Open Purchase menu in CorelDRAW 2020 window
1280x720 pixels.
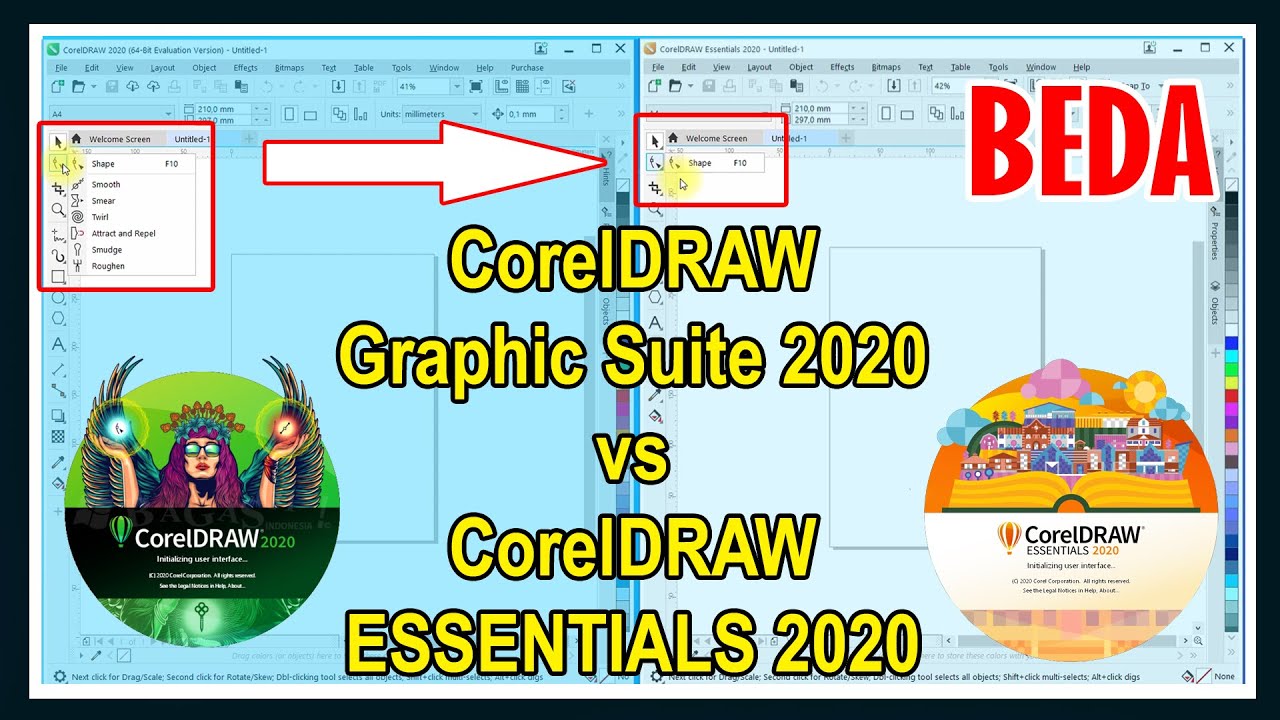click(527, 68)
